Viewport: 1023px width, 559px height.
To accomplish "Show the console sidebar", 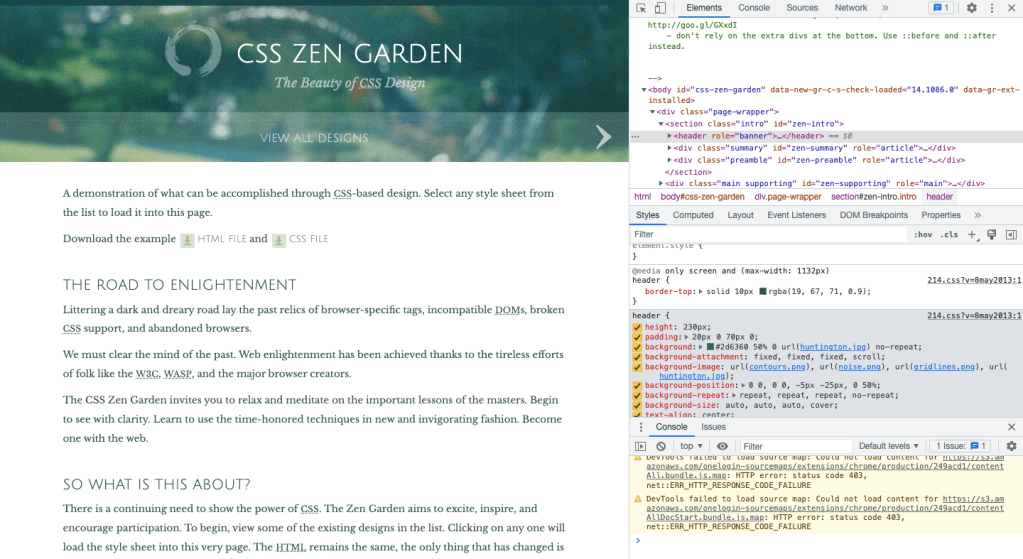I will [x=641, y=446].
